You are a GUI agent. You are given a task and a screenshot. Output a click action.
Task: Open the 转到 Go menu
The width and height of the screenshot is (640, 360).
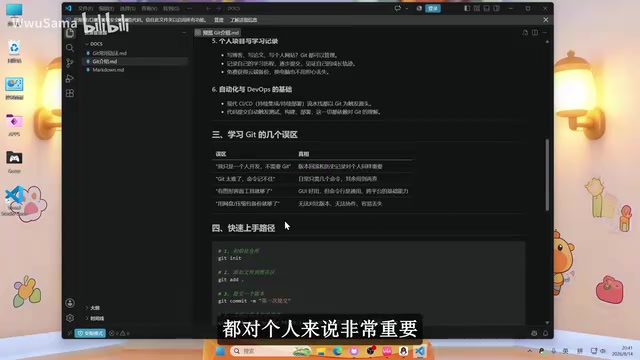(171, 8)
